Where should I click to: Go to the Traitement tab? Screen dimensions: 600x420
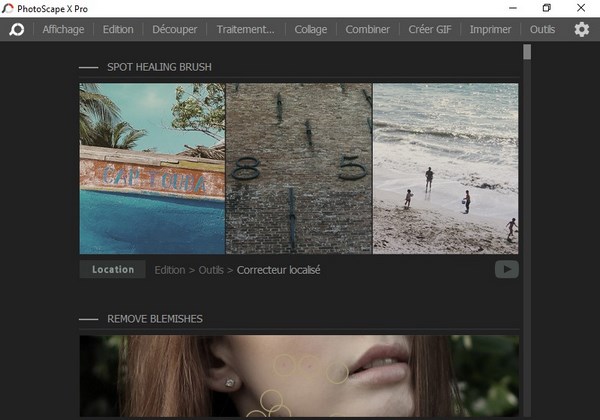point(245,29)
